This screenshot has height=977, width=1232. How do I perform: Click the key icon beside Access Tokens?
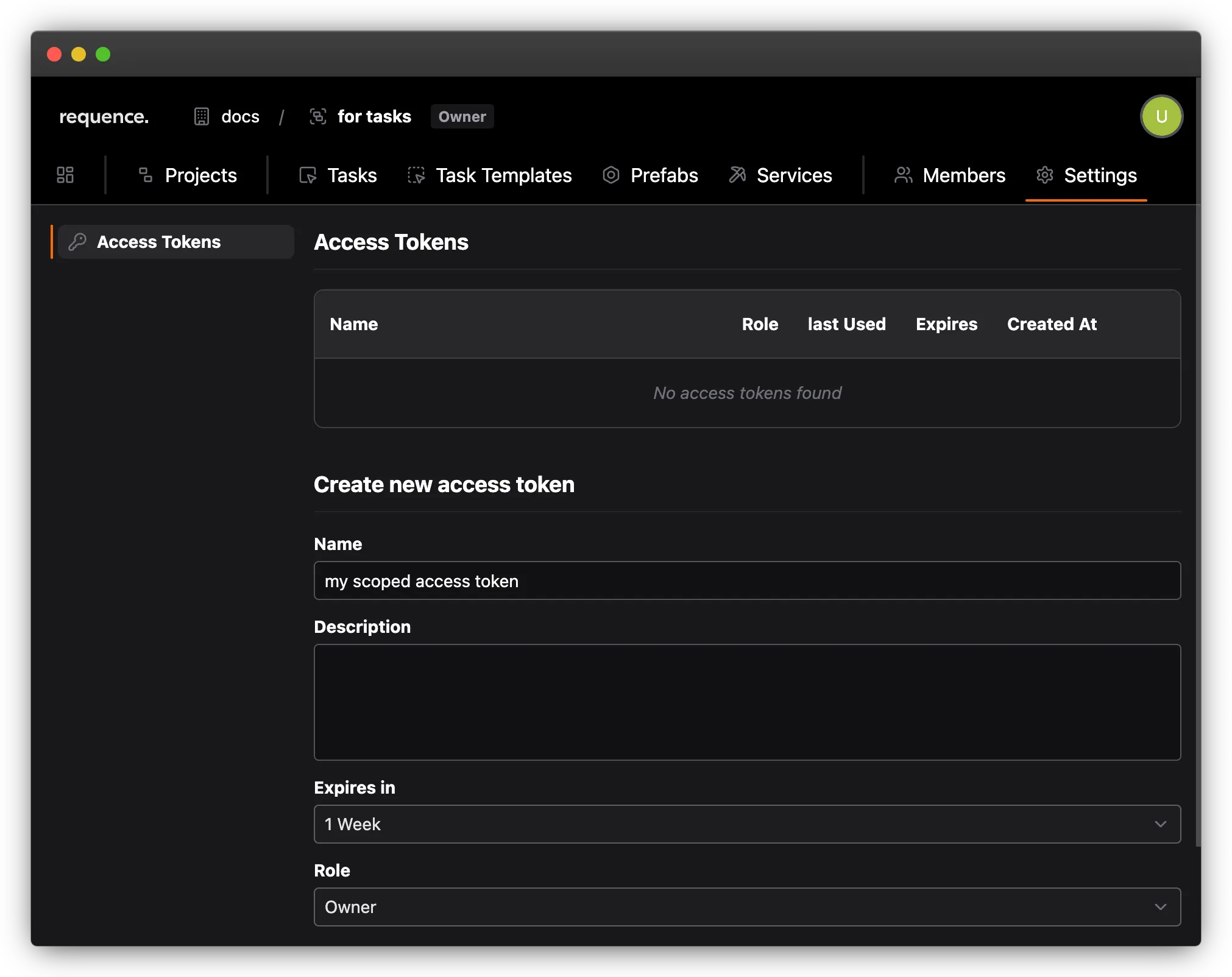coord(77,242)
